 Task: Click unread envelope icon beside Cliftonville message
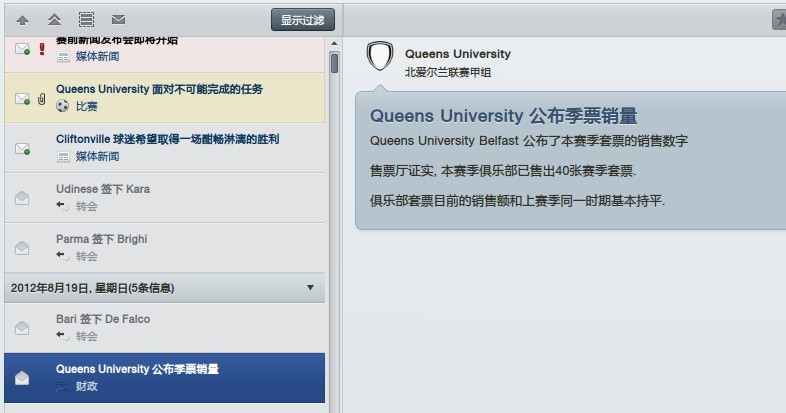[x=23, y=148]
